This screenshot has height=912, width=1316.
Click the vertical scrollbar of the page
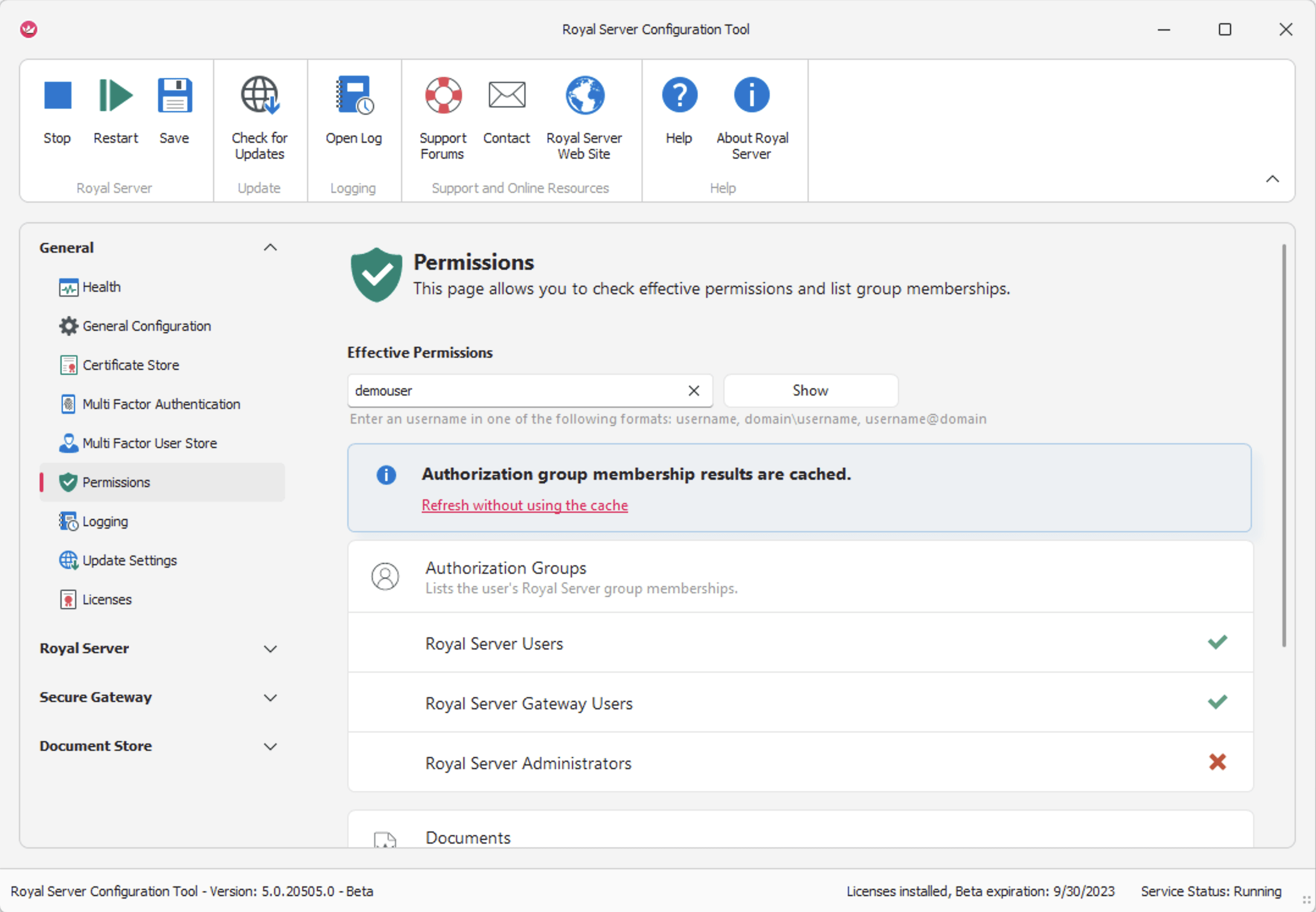coord(1284,446)
